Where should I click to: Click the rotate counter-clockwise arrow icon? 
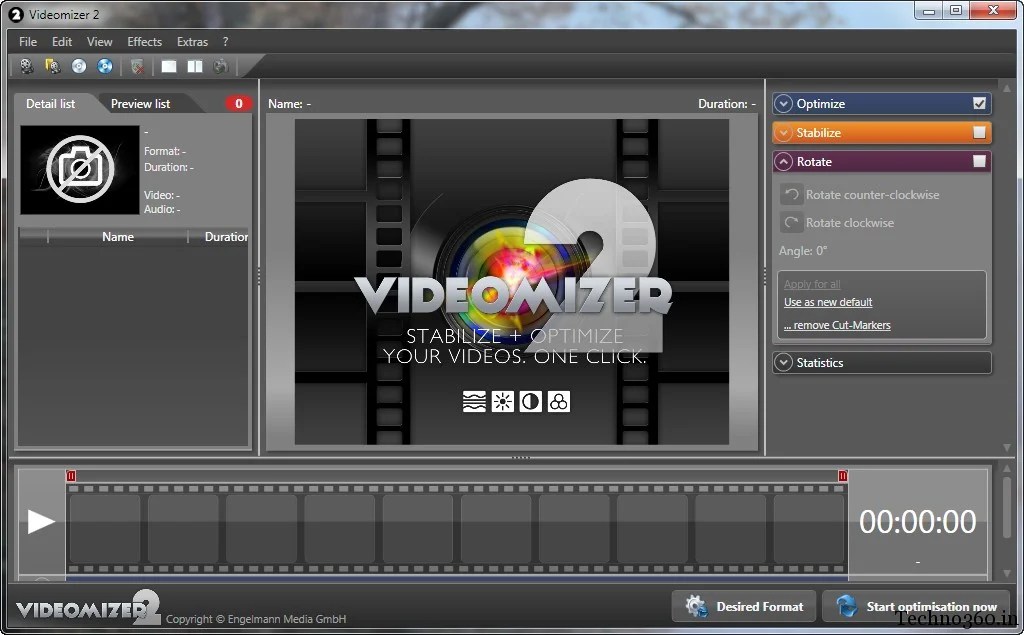791,195
